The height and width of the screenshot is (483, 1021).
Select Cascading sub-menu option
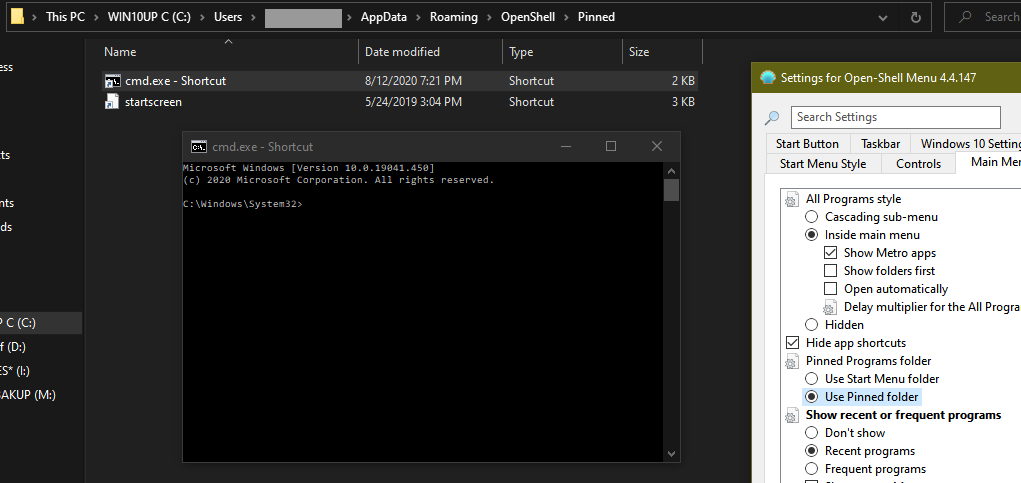click(811, 217)
